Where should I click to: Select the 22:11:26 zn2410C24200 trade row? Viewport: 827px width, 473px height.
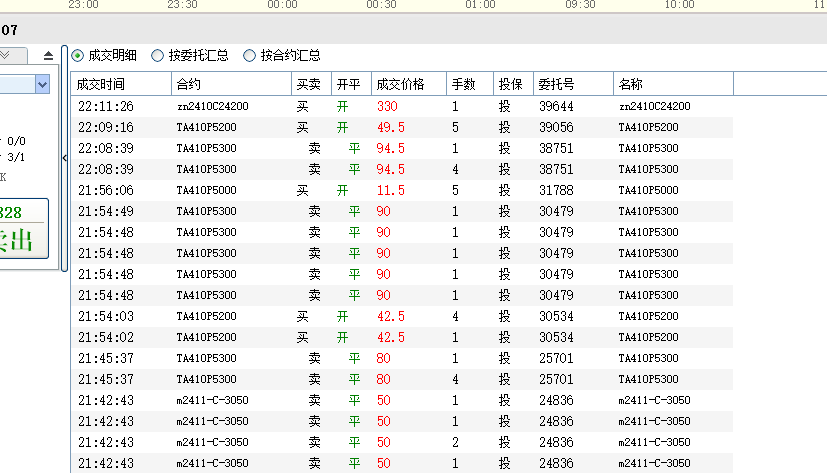[x=400, y=106]
